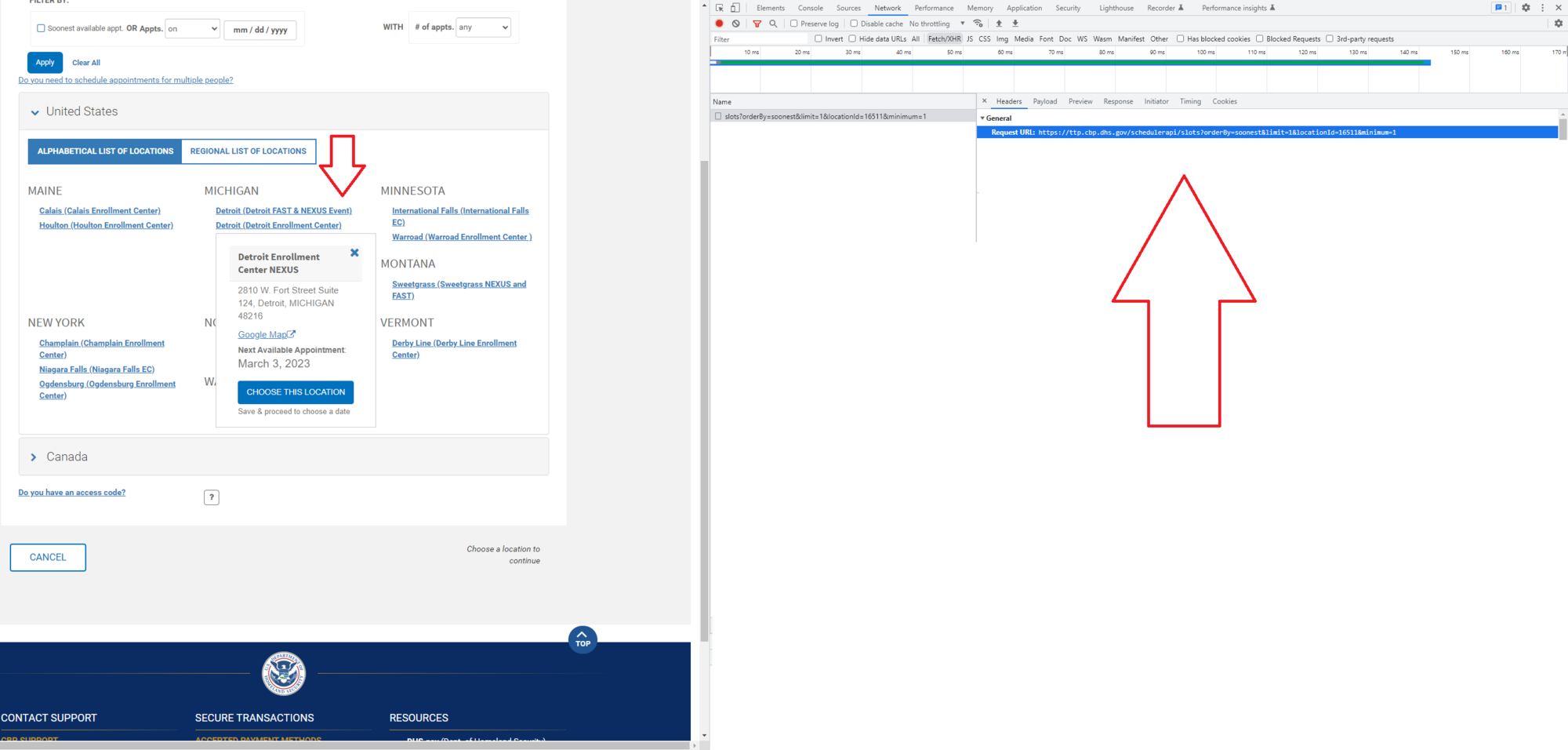
Task: Switch to the Console tab
Action: pyautogui.click(x=810, y=8)
